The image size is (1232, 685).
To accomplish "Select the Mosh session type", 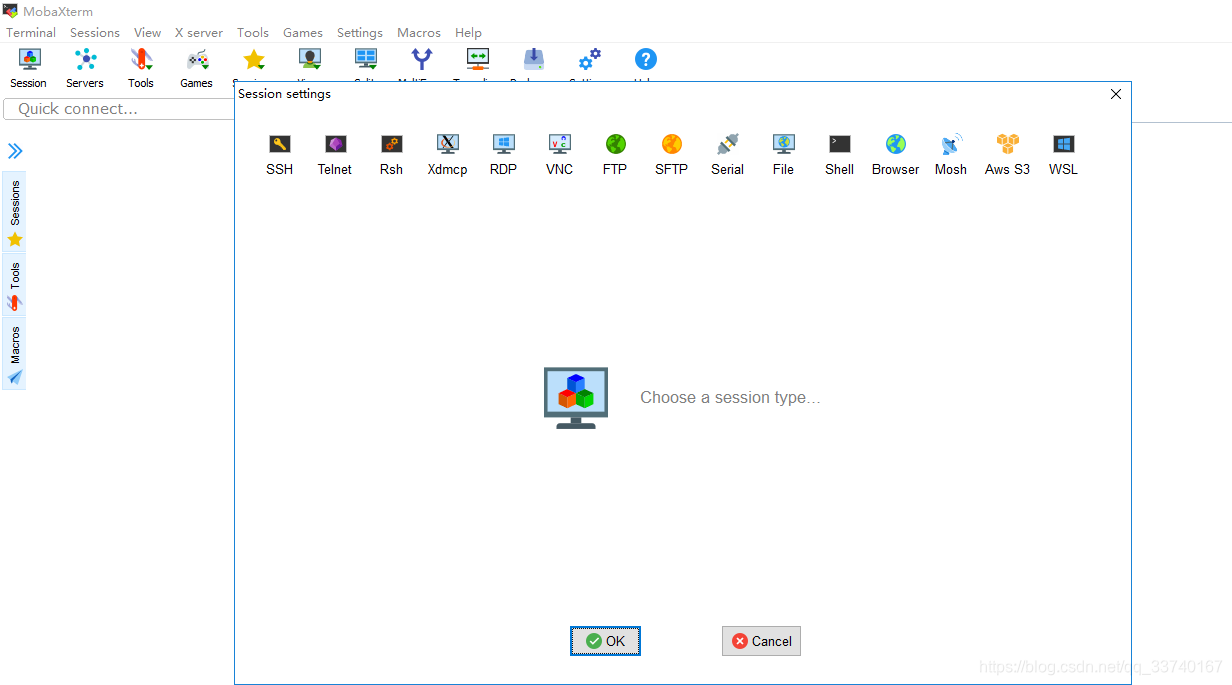I will [x=951, y=155].
